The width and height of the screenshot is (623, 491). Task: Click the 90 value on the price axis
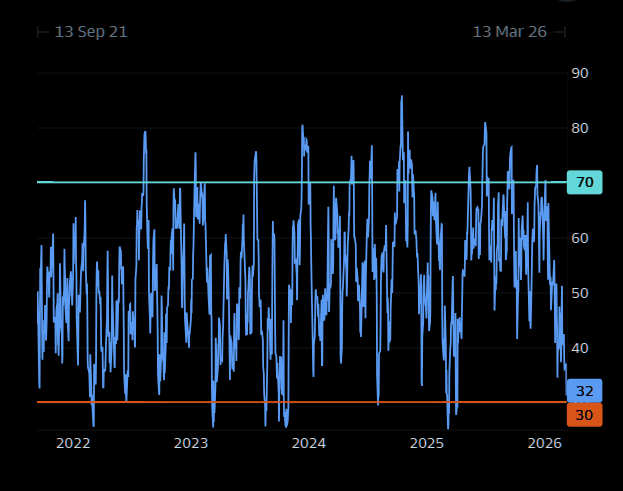coord(580,73)
